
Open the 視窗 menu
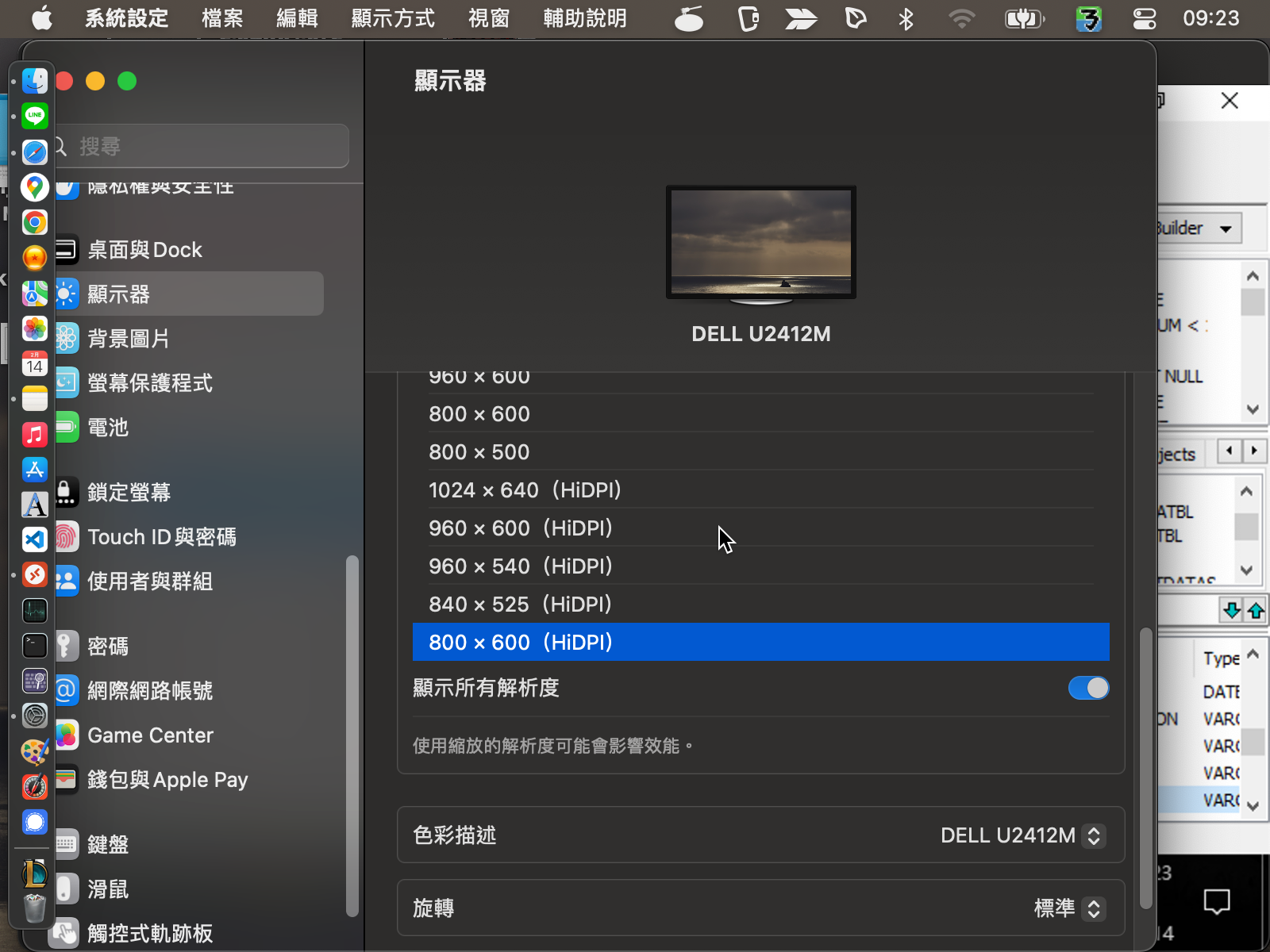point(489,18)
